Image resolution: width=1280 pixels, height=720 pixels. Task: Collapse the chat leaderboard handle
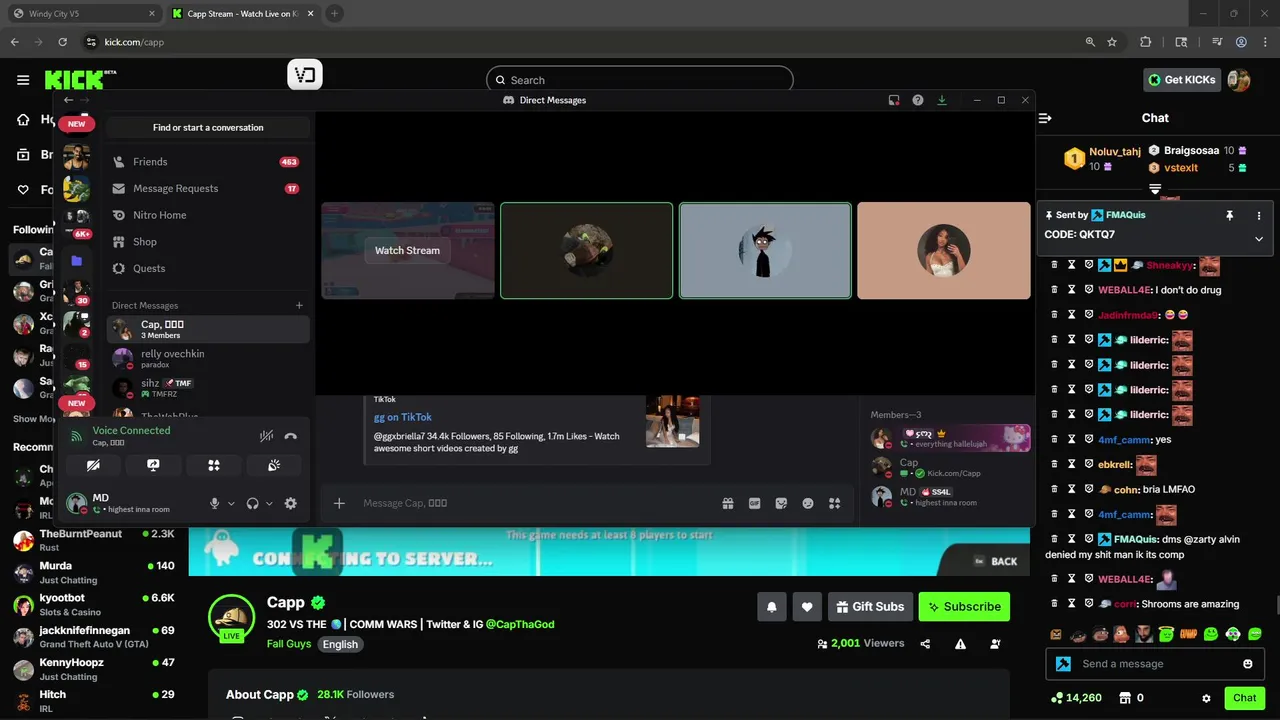[1155, 188]
